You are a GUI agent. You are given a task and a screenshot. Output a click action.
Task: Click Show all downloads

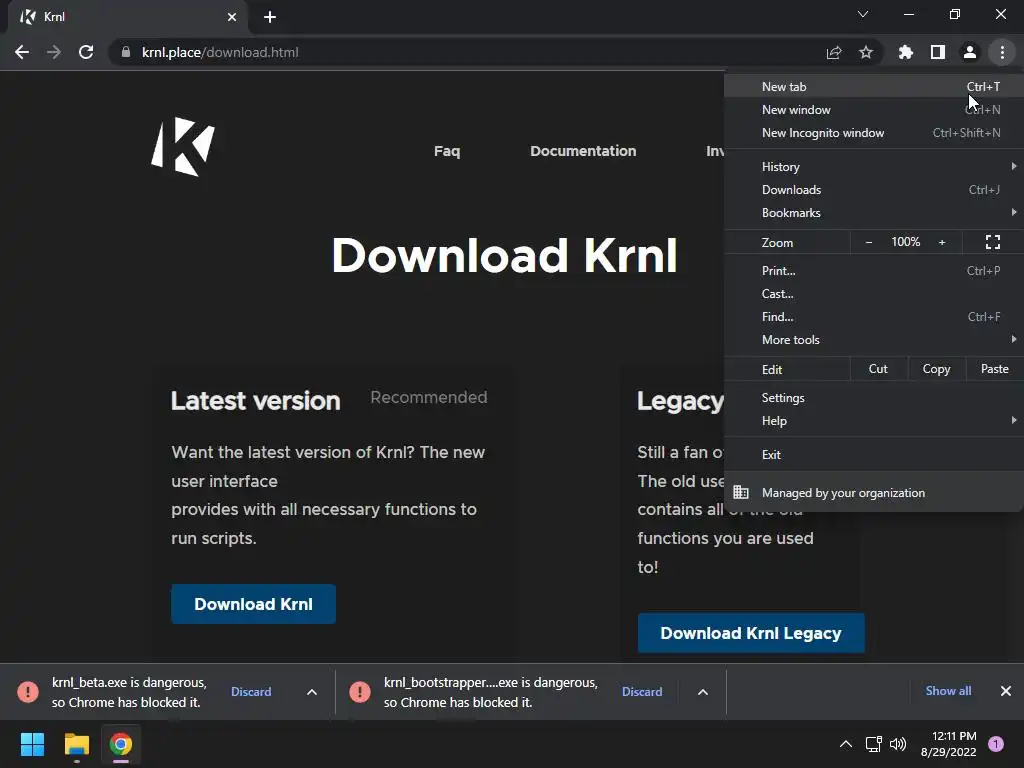(948, 691)
